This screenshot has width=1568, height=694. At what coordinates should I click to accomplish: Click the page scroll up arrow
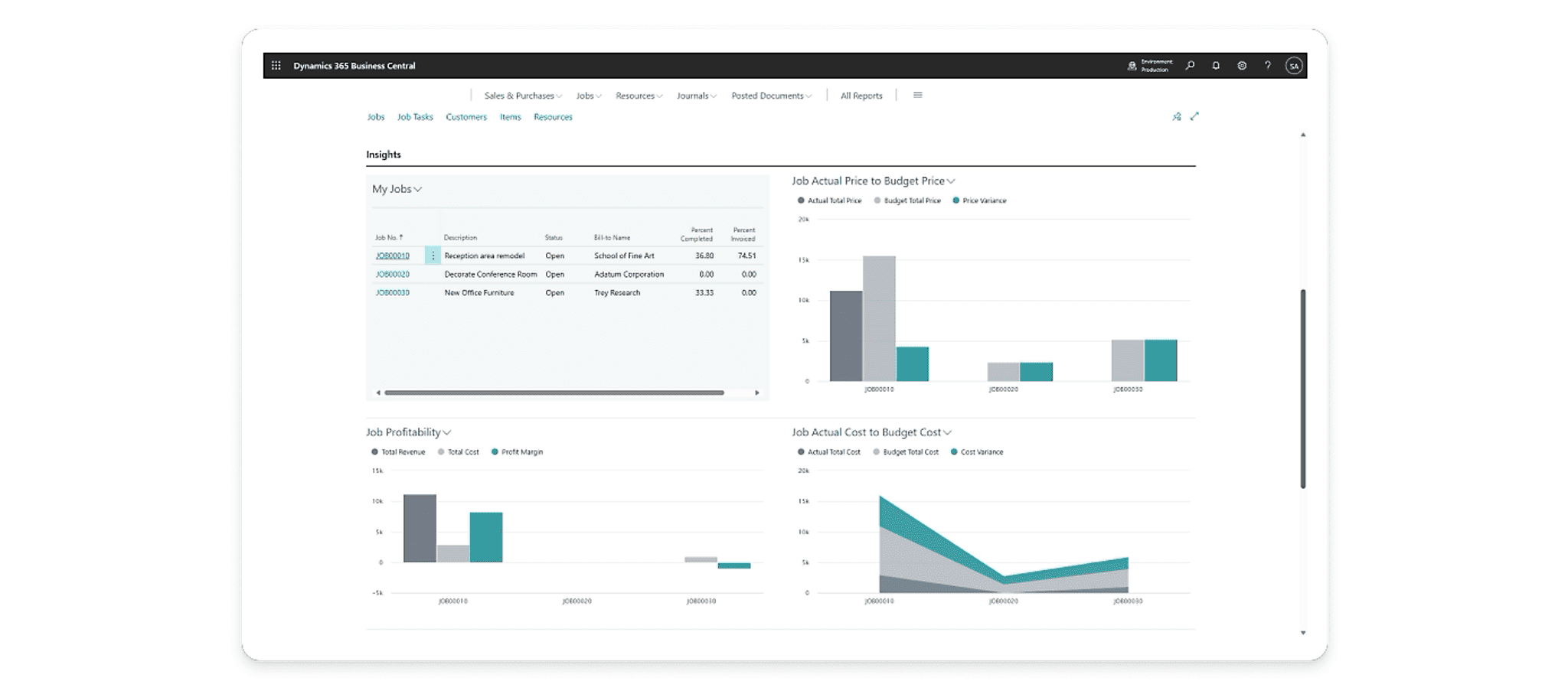pos(1303,135)
